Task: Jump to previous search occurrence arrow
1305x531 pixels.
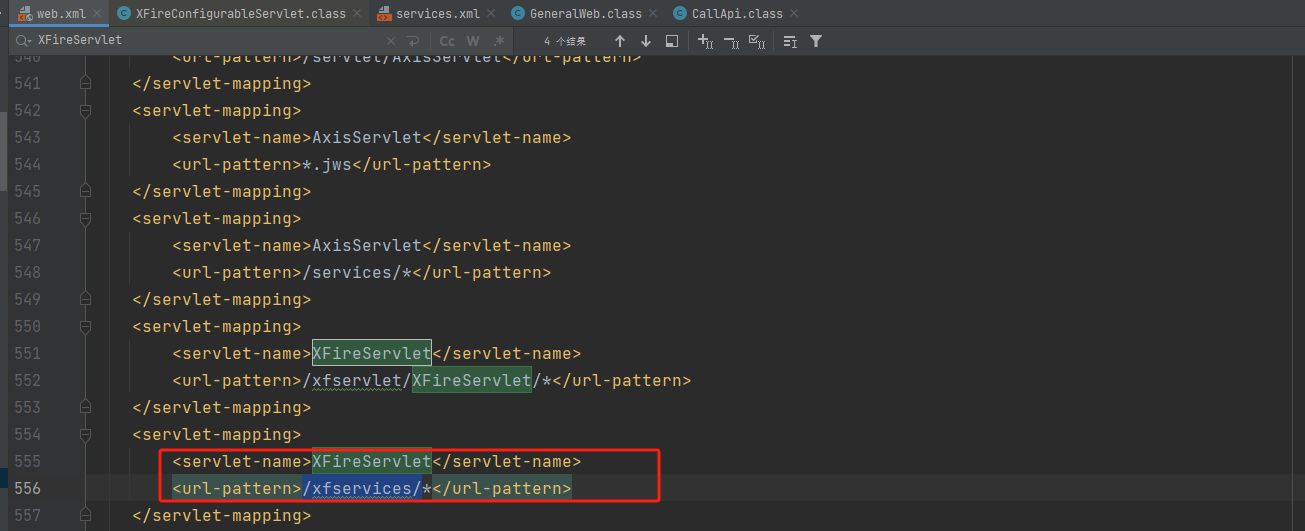Action: pos(620,41)
